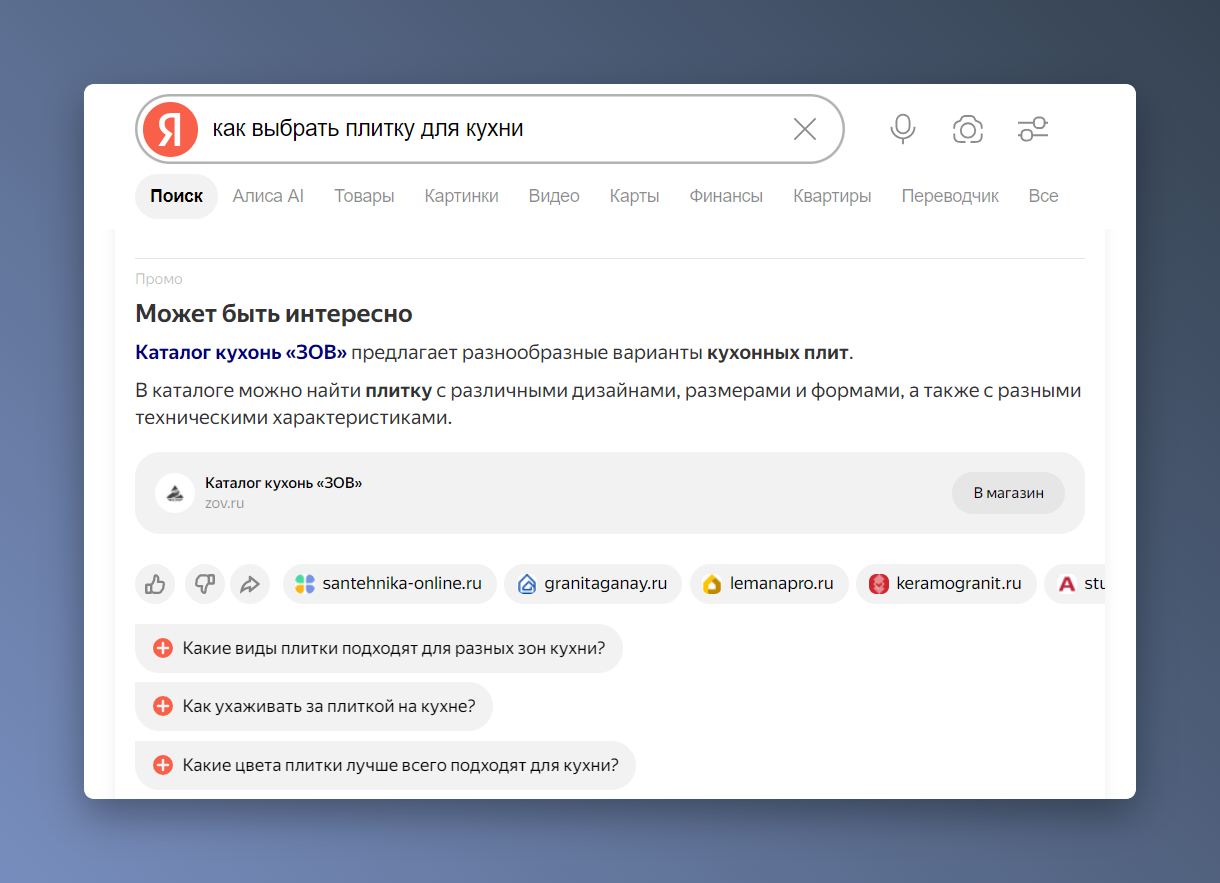The width and height of the screenshot is (1220, 883).
Task: Click Каталог кухонь «ЗОВ» card title
Action: [x=283, y=483]
